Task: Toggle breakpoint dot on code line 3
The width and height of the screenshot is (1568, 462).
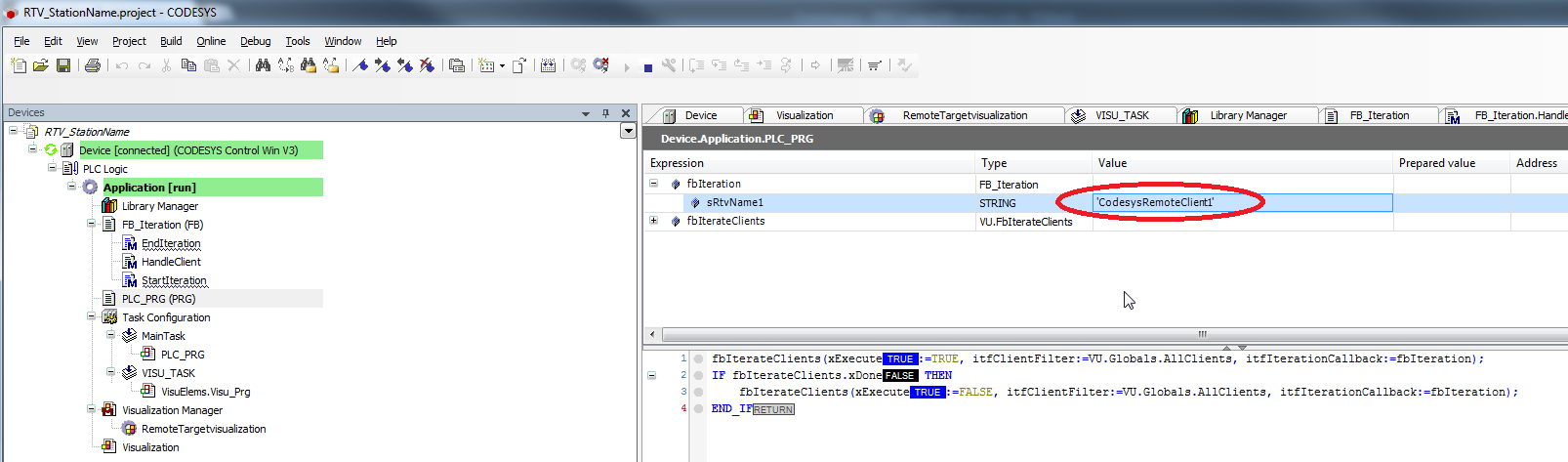Action: coord(699,392)
